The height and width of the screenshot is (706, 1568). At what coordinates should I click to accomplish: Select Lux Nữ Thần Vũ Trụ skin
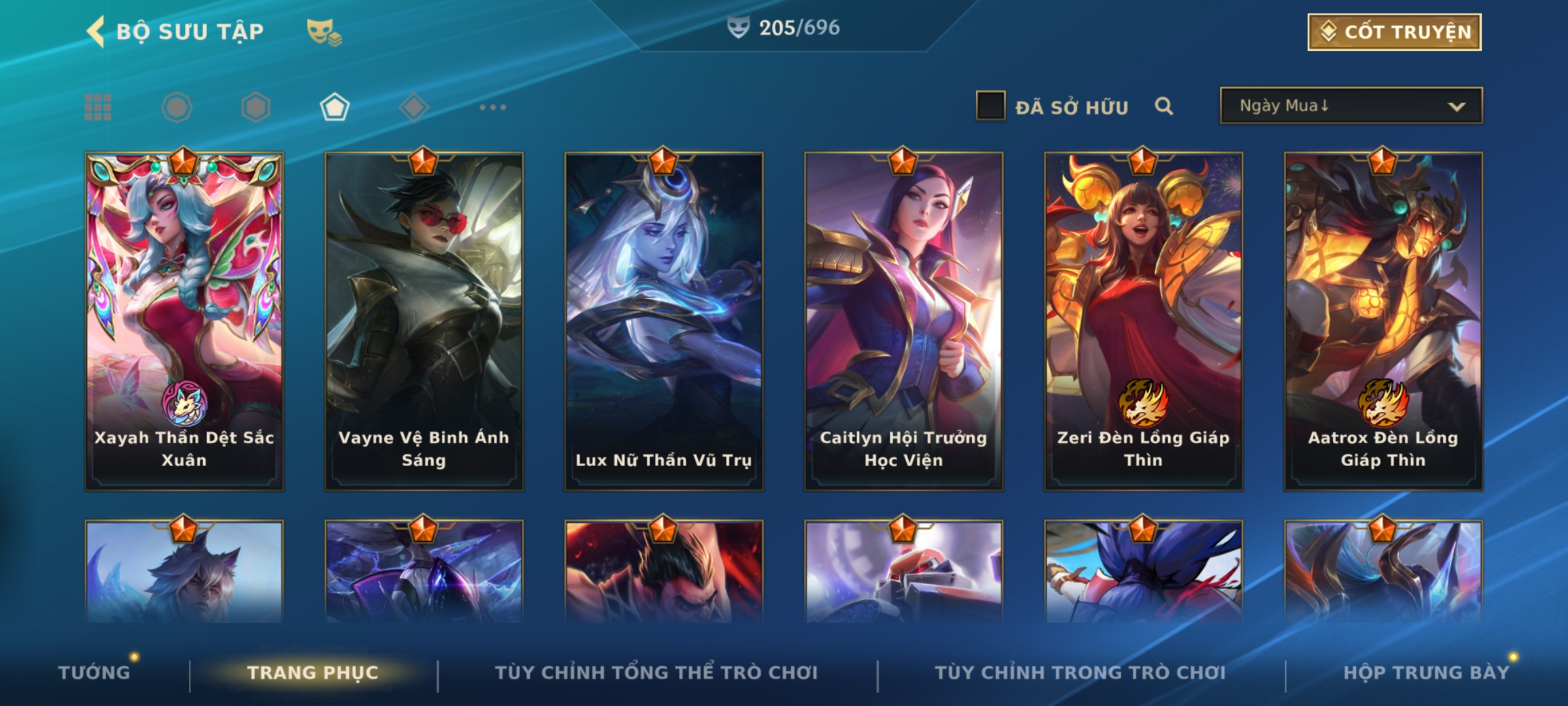pyautogui.click(x=664, y=321)
